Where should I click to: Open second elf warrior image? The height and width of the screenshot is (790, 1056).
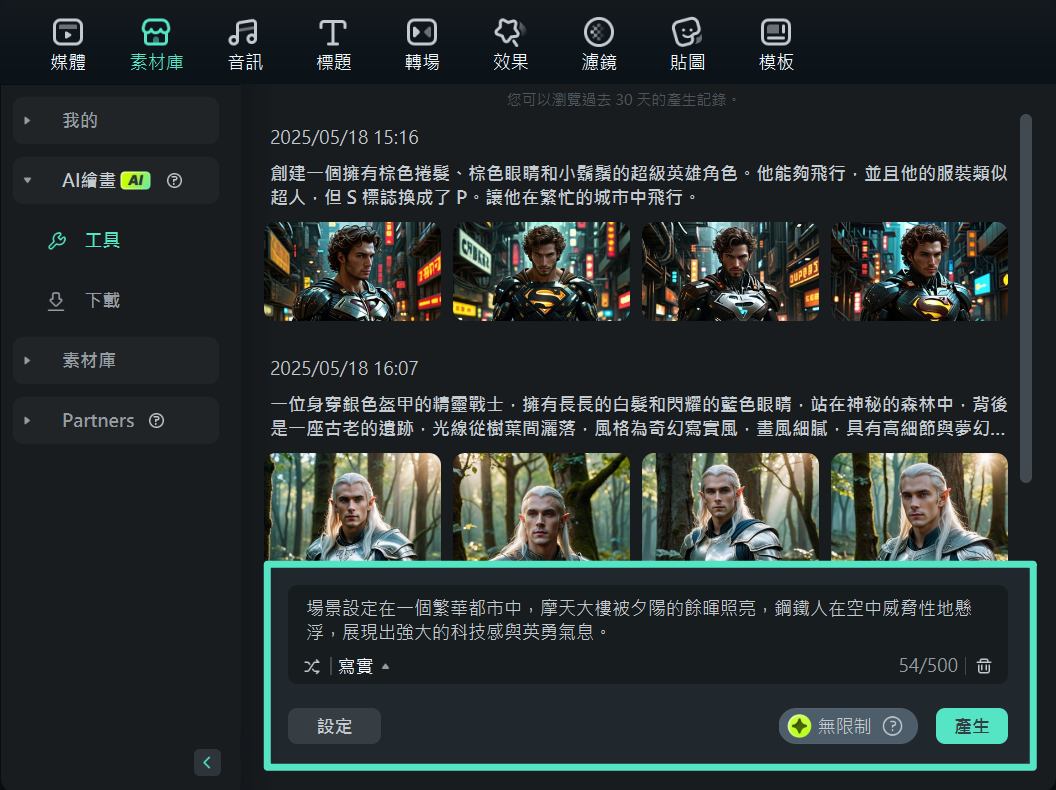coord(541,506)
